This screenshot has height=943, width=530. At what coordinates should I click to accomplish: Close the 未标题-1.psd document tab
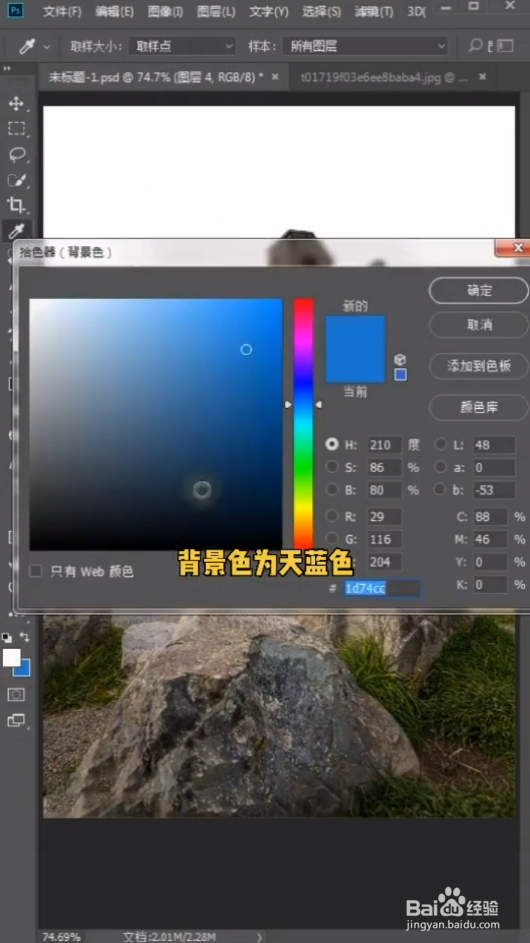[275, 77]
